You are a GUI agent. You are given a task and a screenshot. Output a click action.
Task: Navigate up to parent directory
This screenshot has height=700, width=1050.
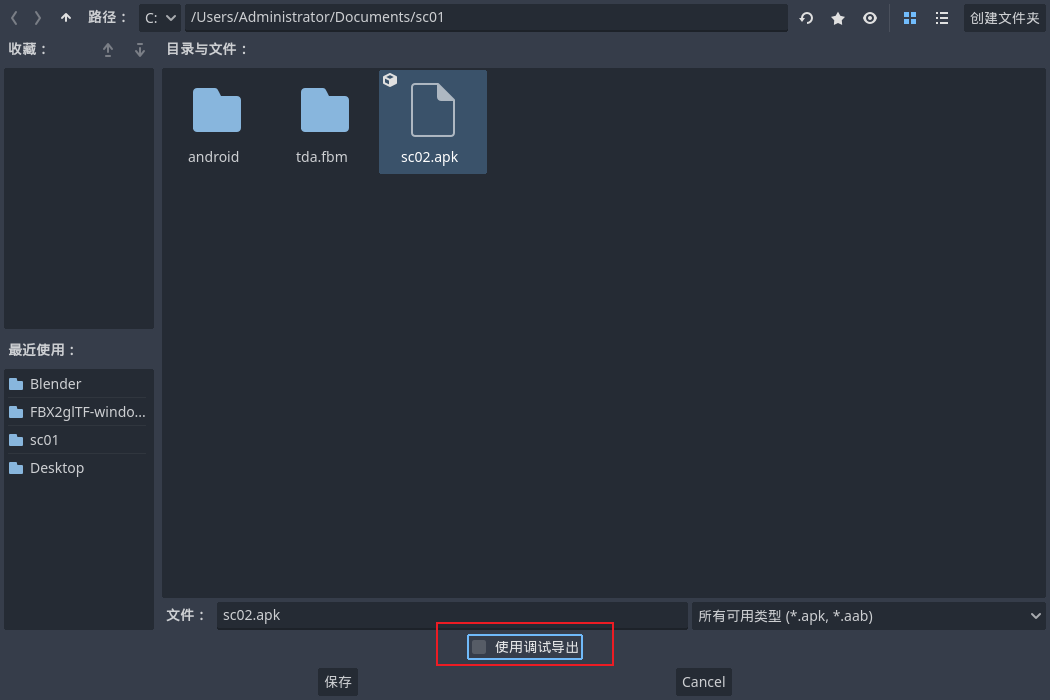pyautogui.click(x=66, y=18)
